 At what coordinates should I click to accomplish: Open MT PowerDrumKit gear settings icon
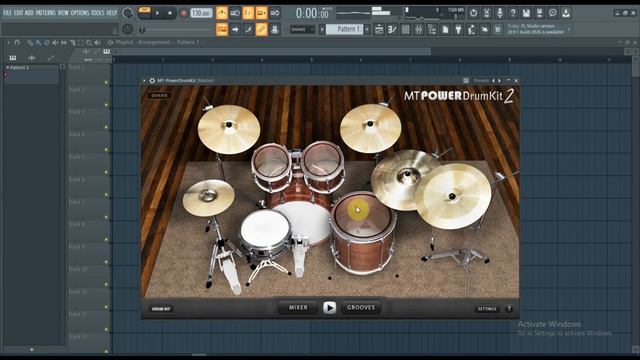152,81
